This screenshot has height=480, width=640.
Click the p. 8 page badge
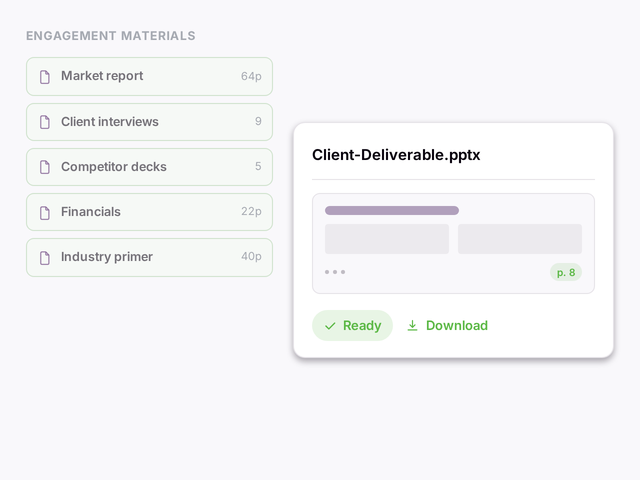tap(566, 272)
